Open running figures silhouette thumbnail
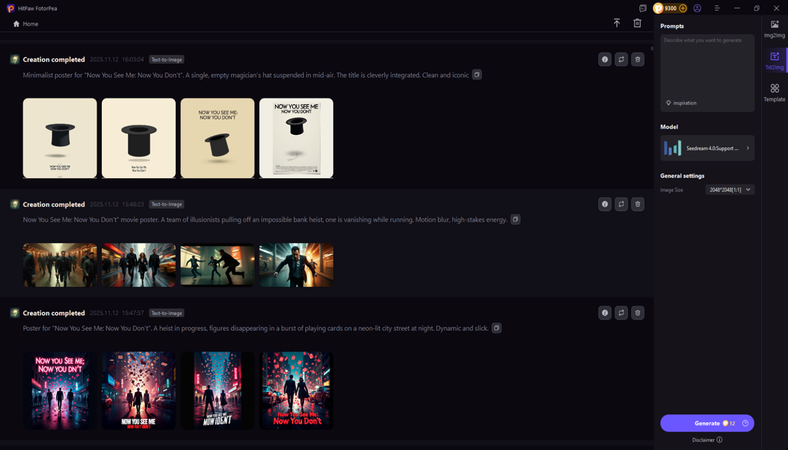The height and width of the screenshot is (450, 788). coord(218,265)
